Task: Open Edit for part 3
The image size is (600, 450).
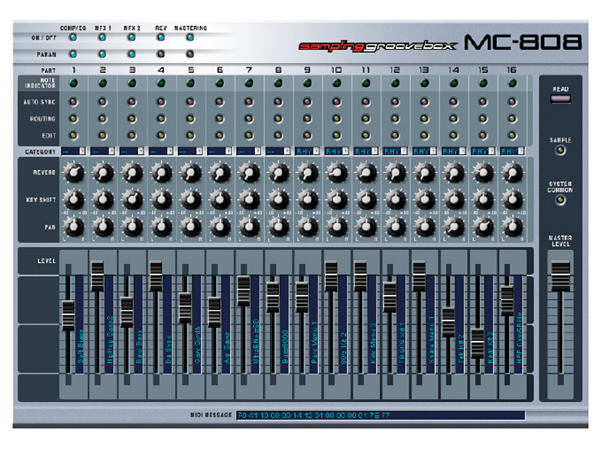Action: (x=132, y=135)
